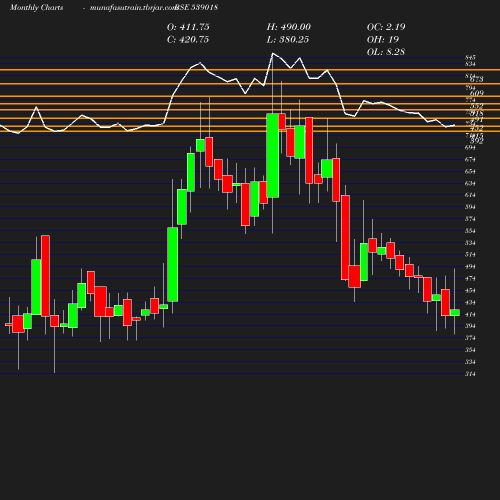This screenshot has height=500, width=500.
Task: Click the 552 orange level label
Action: (477, 106)
